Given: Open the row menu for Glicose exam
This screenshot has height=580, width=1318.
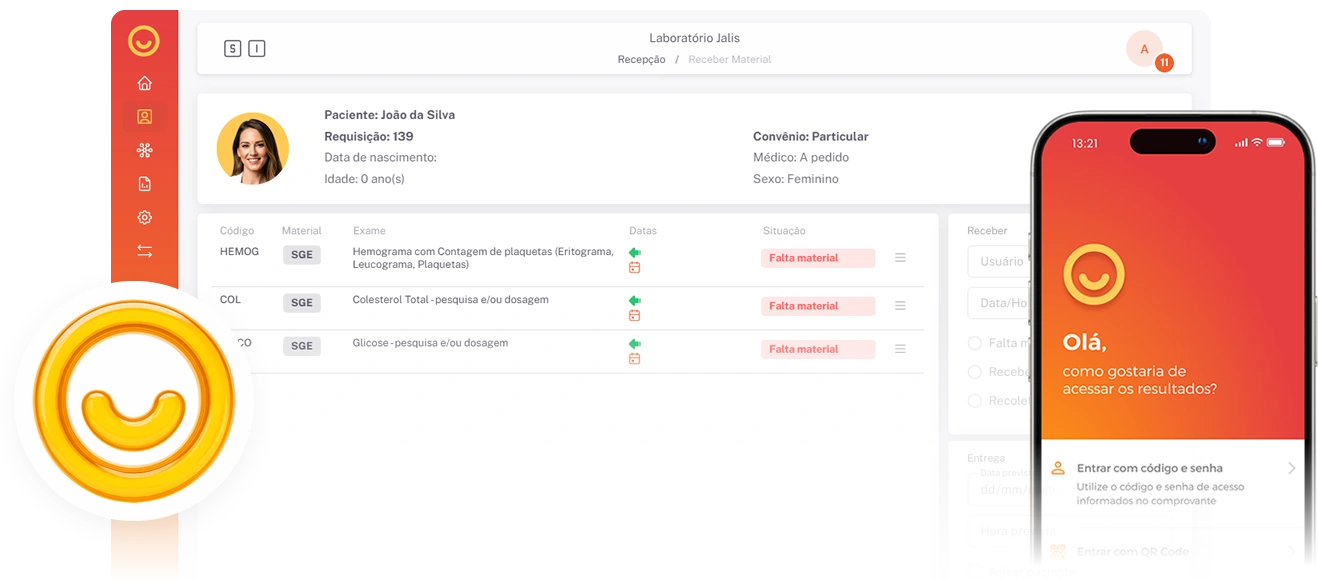Looking at the screenshot, I should (x=900, y=349).
